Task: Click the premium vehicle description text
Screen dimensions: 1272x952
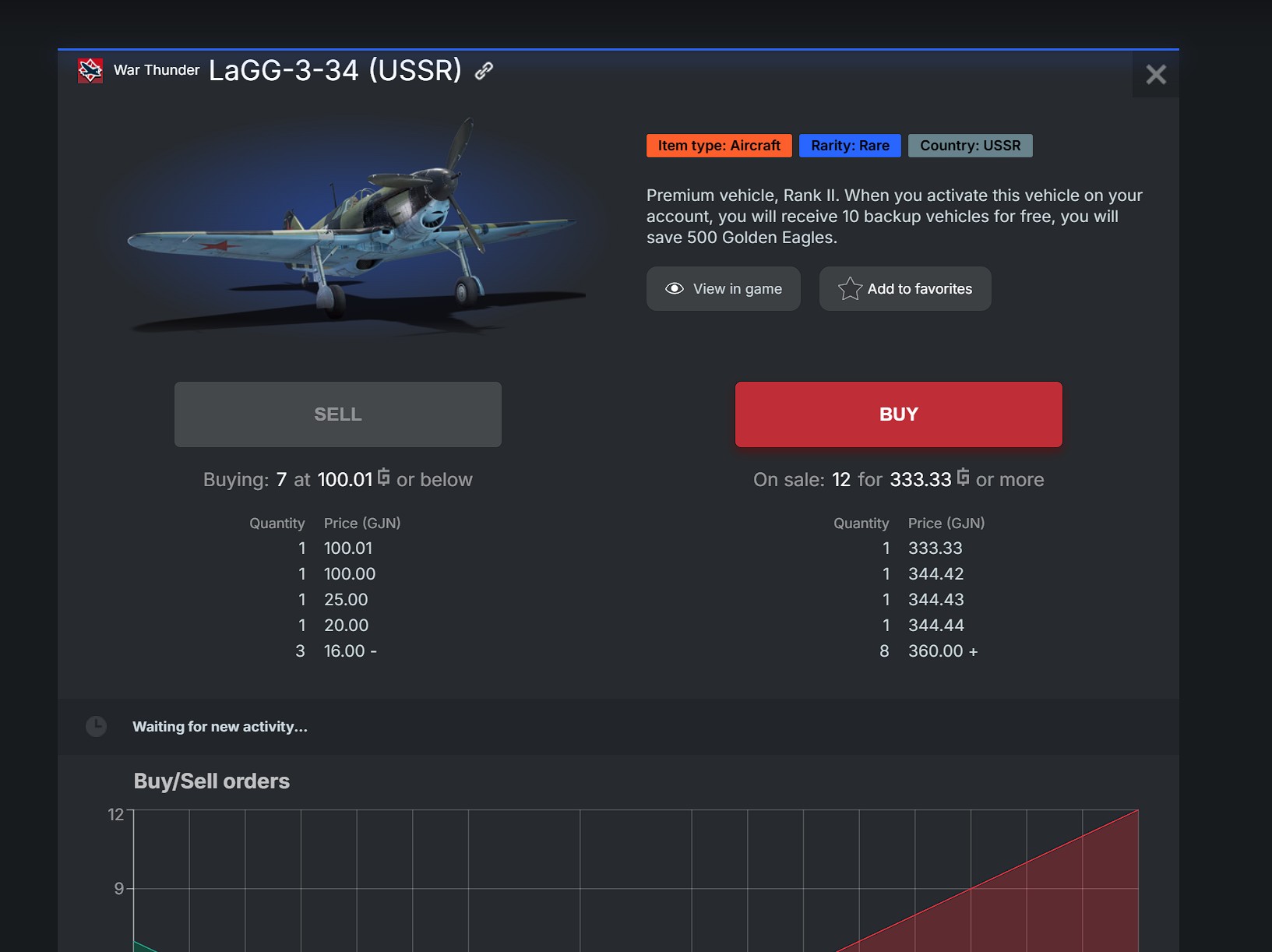Action: coord(894,217)
